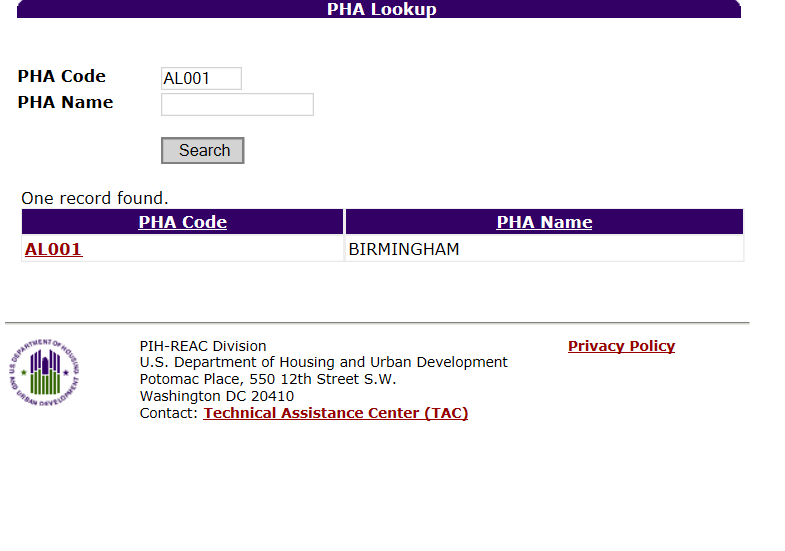Focus the empty PHA Name text box

237,104
